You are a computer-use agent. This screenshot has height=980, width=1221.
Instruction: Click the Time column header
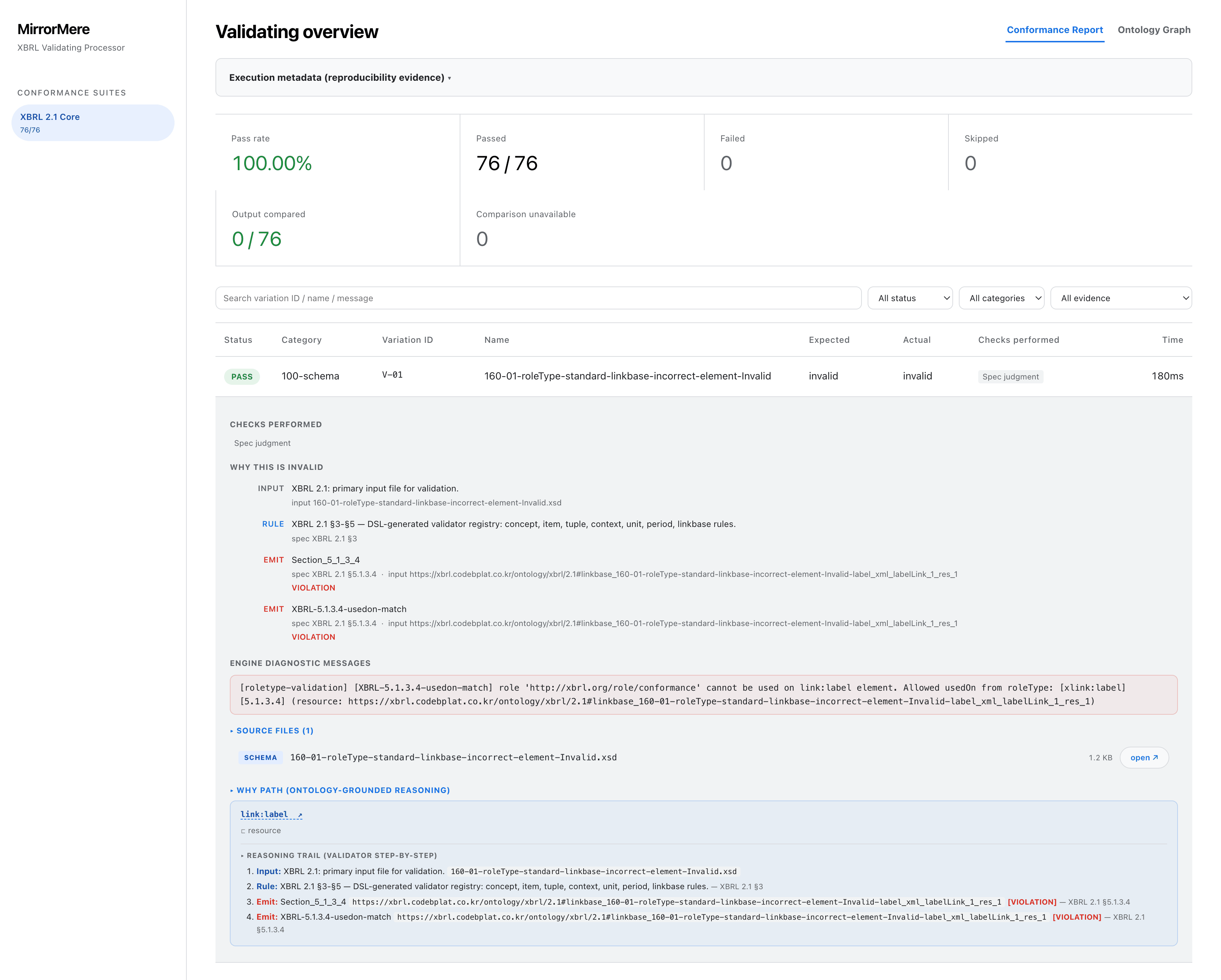(1172, 340)
